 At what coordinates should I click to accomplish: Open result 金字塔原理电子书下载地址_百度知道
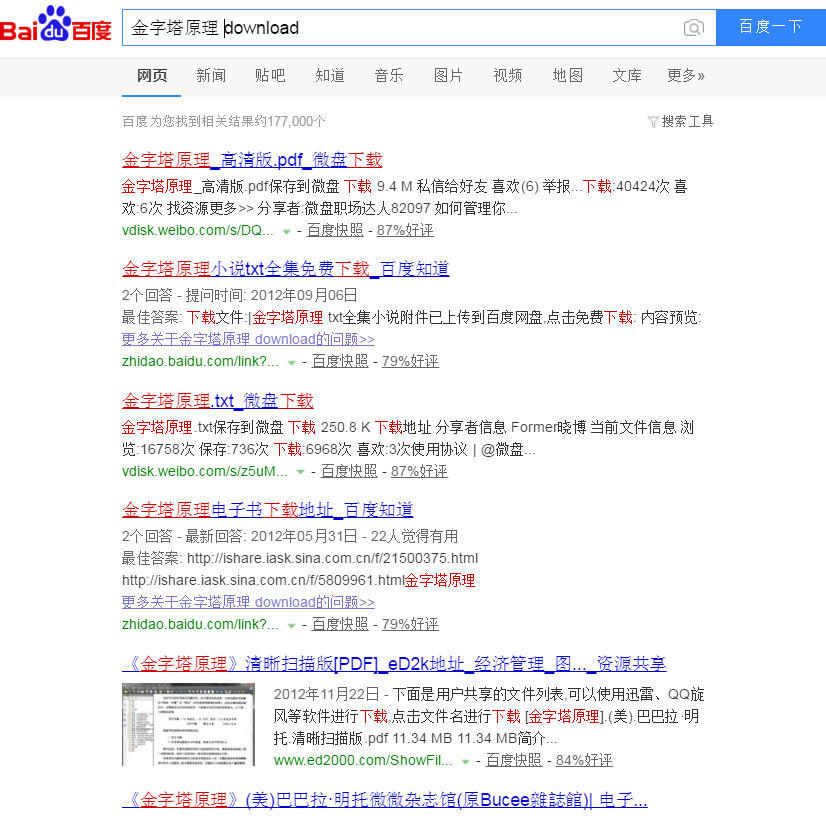tap(267, 510)
